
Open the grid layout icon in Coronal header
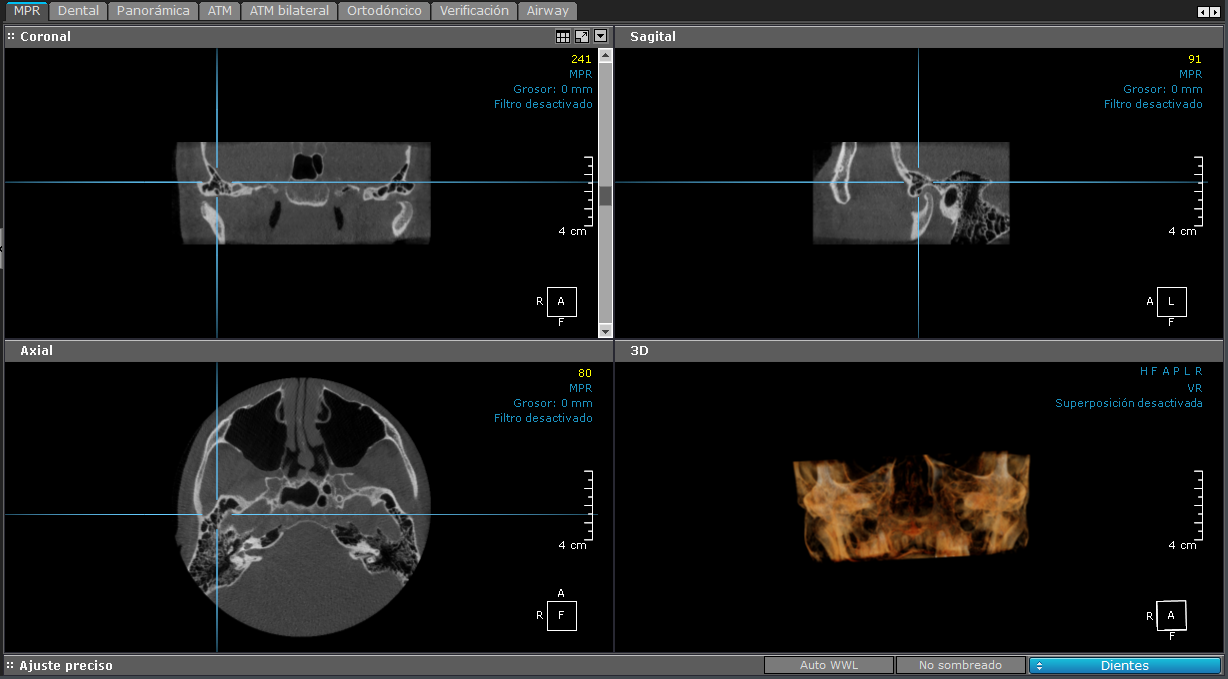tap(563, 36)
